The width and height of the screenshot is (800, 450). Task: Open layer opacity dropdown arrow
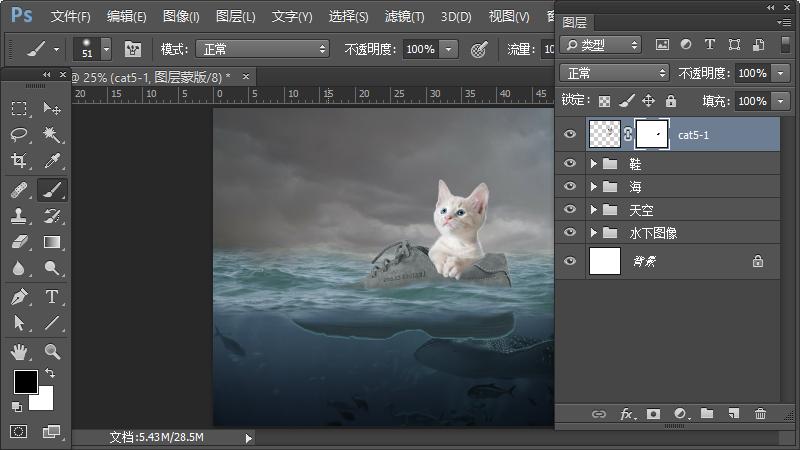tap(781, 73)
